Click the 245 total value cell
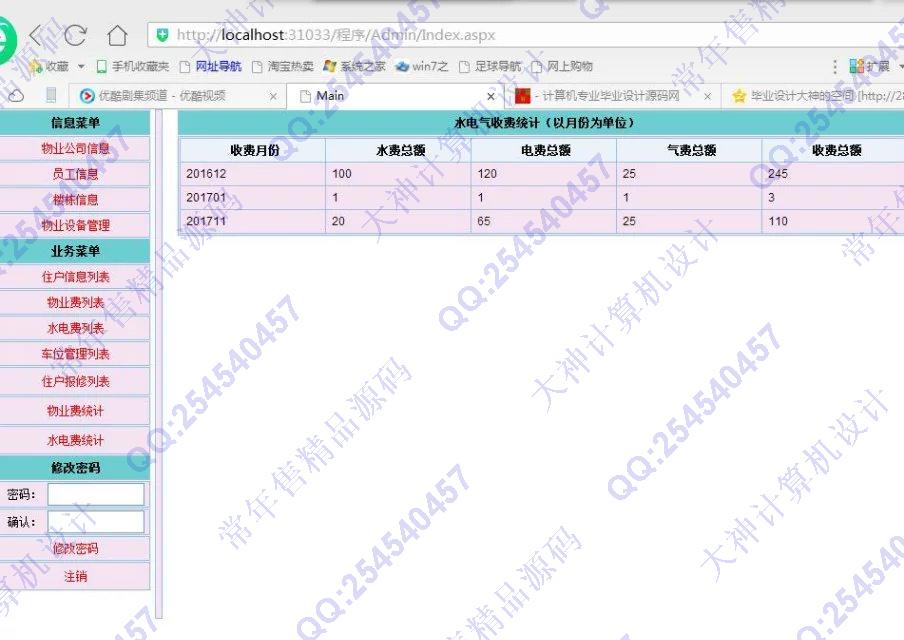The image size is (904, 640). tap(834, 174)
